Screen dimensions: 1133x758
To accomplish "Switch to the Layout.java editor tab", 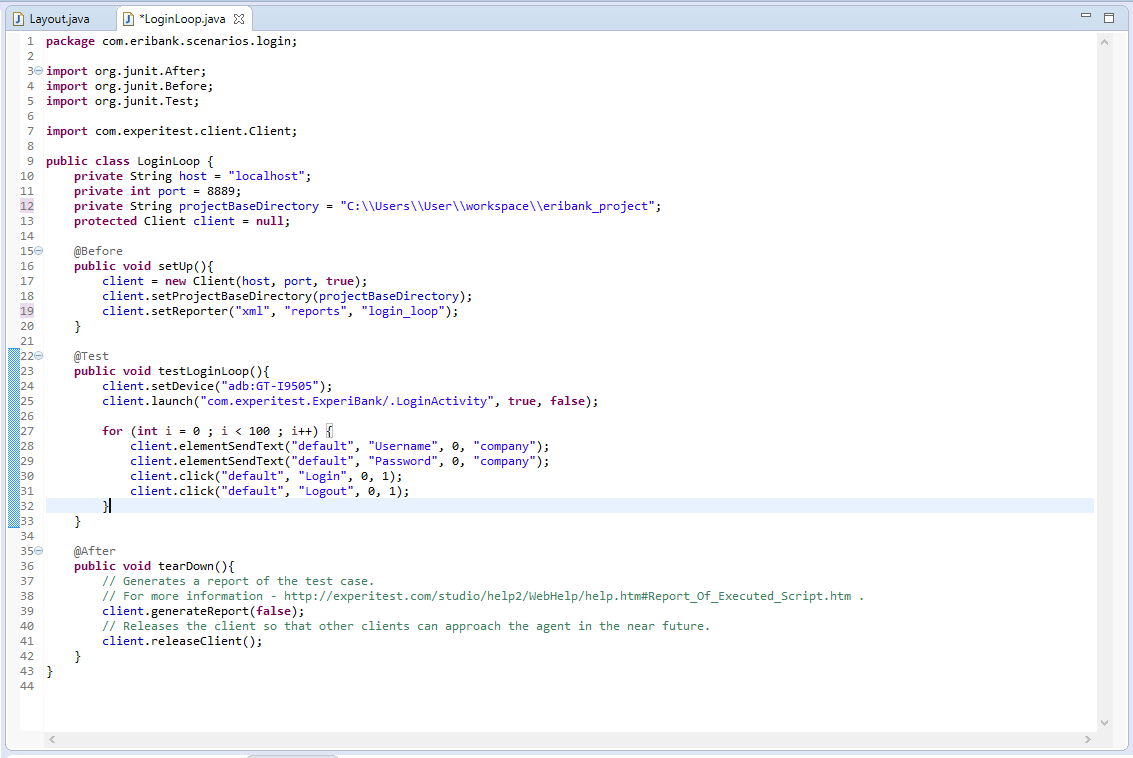I will click(x=58, y=19).
